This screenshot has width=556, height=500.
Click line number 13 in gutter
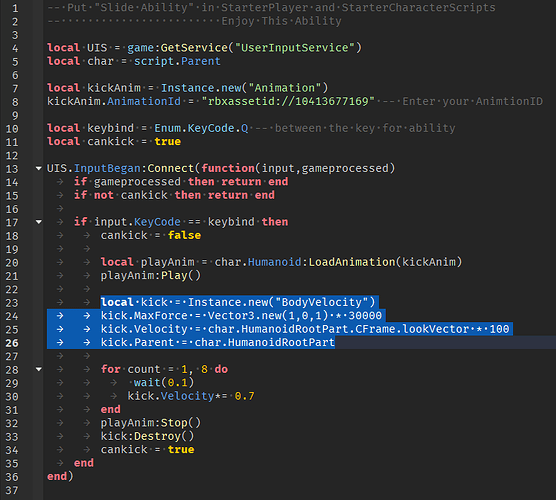point(12,169)
